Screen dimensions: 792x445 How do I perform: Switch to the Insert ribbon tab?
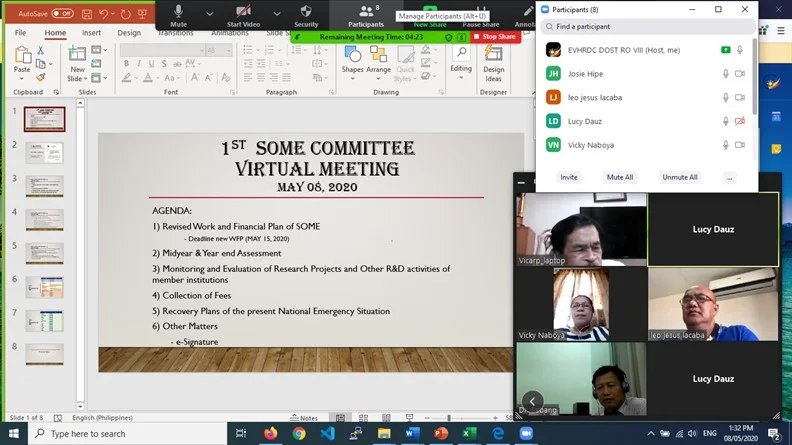[91, 33]
